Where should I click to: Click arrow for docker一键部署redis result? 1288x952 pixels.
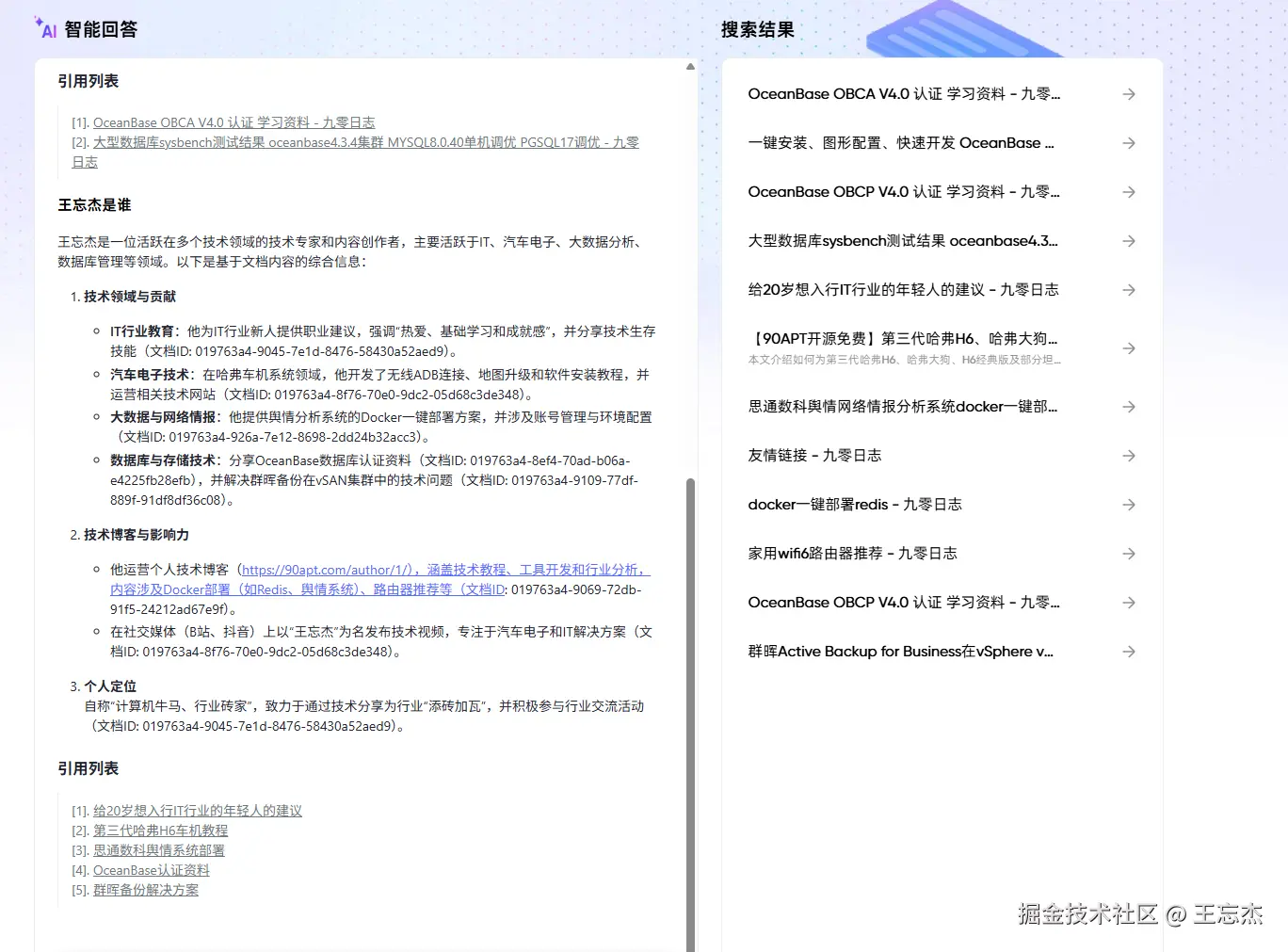click(x=1129, y=505)
